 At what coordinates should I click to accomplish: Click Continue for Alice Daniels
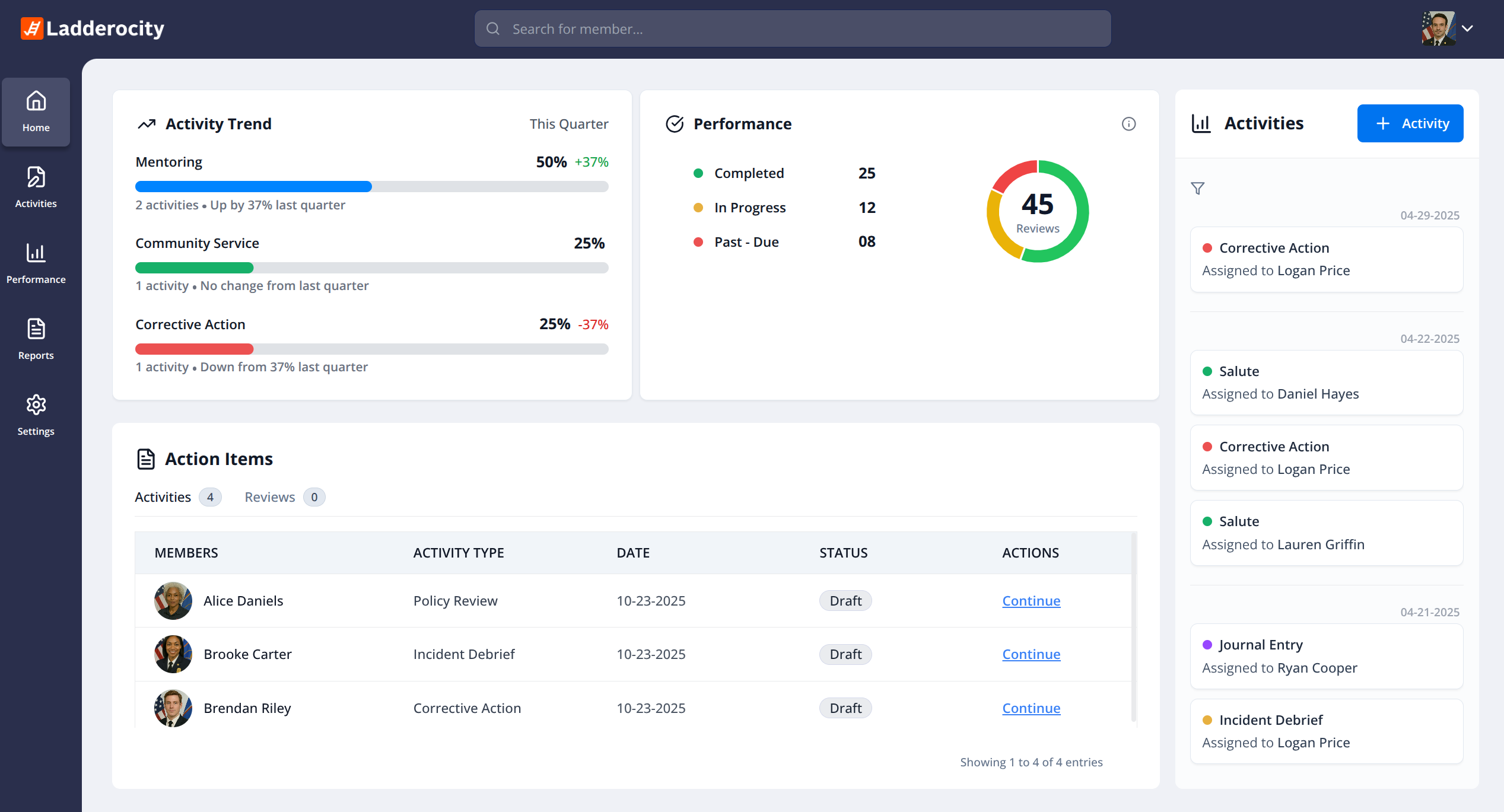[x=1031, y=601]
